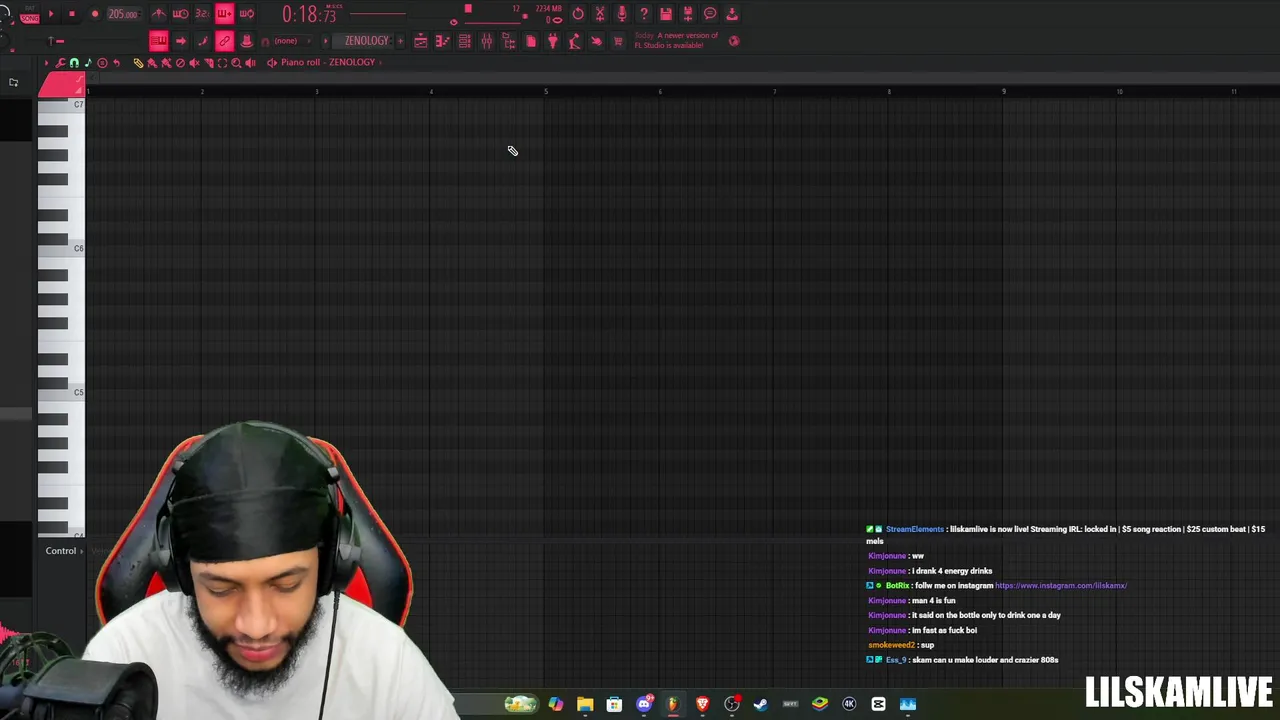Screen dimensions: 1280x720
Task: Add new pattern with plus button
Action: 400,41
